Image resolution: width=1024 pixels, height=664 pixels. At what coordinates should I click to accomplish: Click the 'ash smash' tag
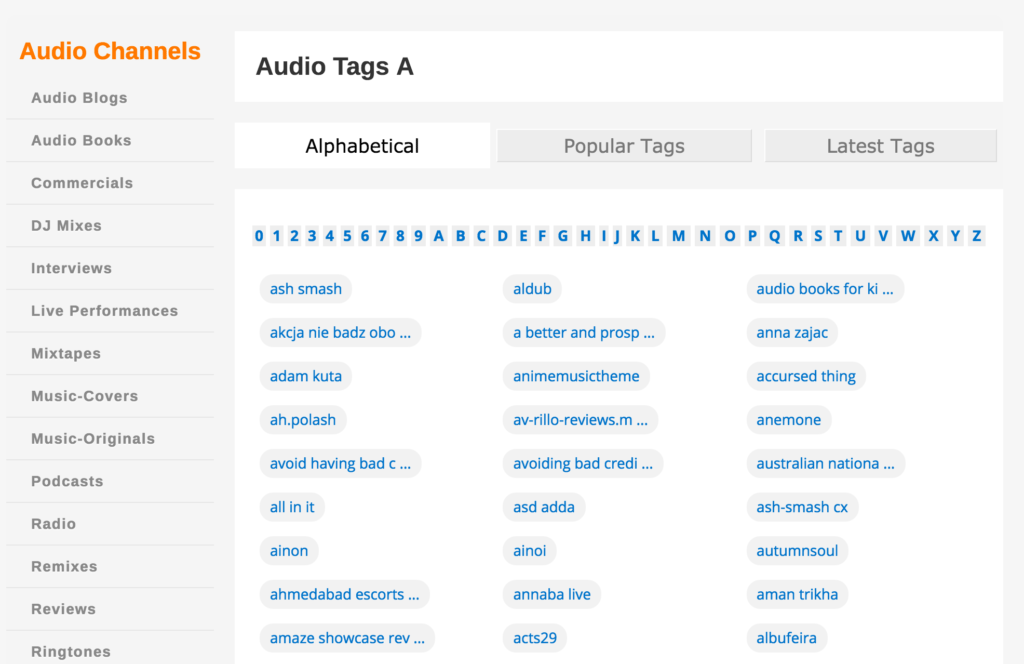point(306,289)
